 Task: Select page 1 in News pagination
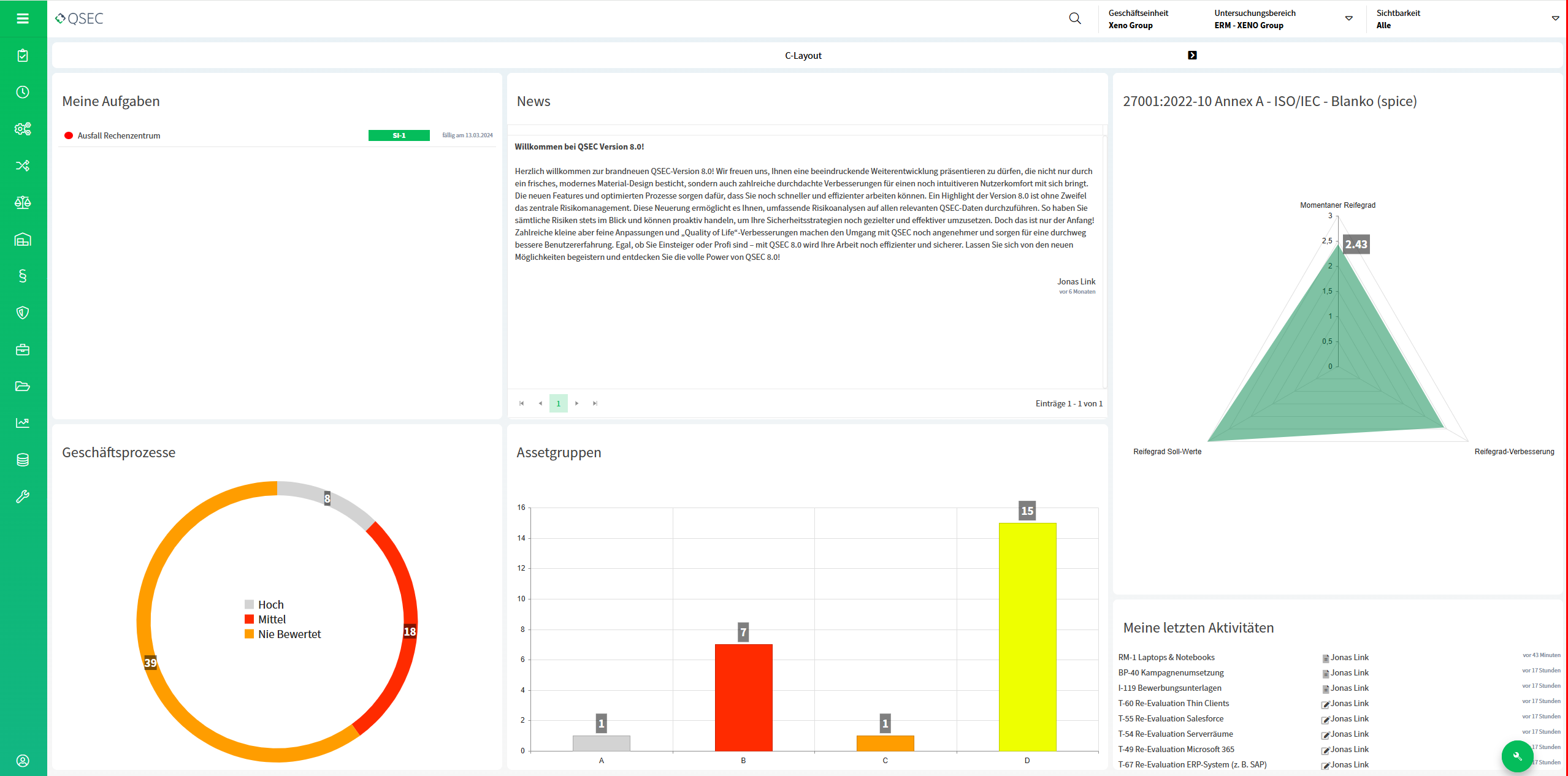[x=558, y=403]
